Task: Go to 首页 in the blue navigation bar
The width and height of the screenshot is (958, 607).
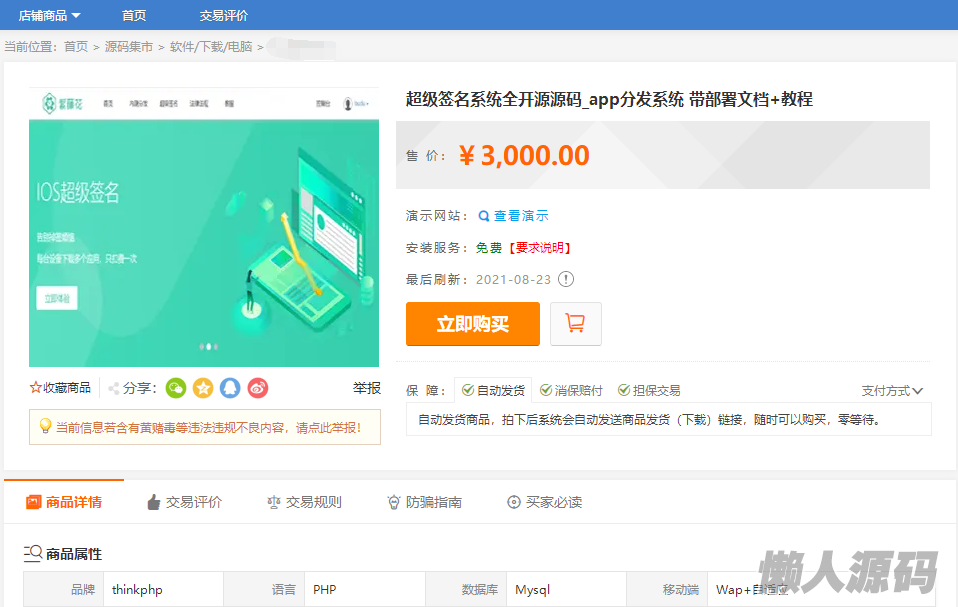Action: click(134, 15)
